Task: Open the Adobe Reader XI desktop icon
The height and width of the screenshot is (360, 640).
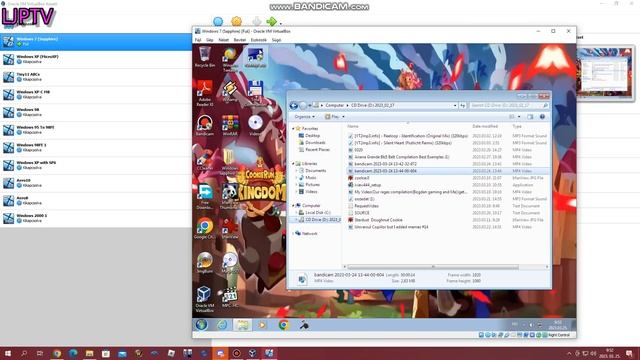Action: pos(204,93)
